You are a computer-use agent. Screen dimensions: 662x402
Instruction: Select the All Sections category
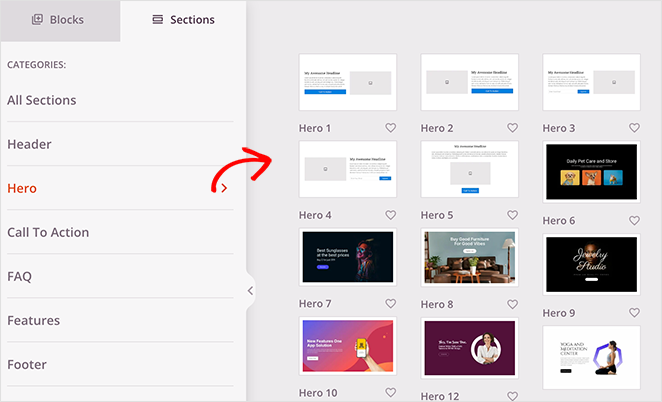[120, 100]
